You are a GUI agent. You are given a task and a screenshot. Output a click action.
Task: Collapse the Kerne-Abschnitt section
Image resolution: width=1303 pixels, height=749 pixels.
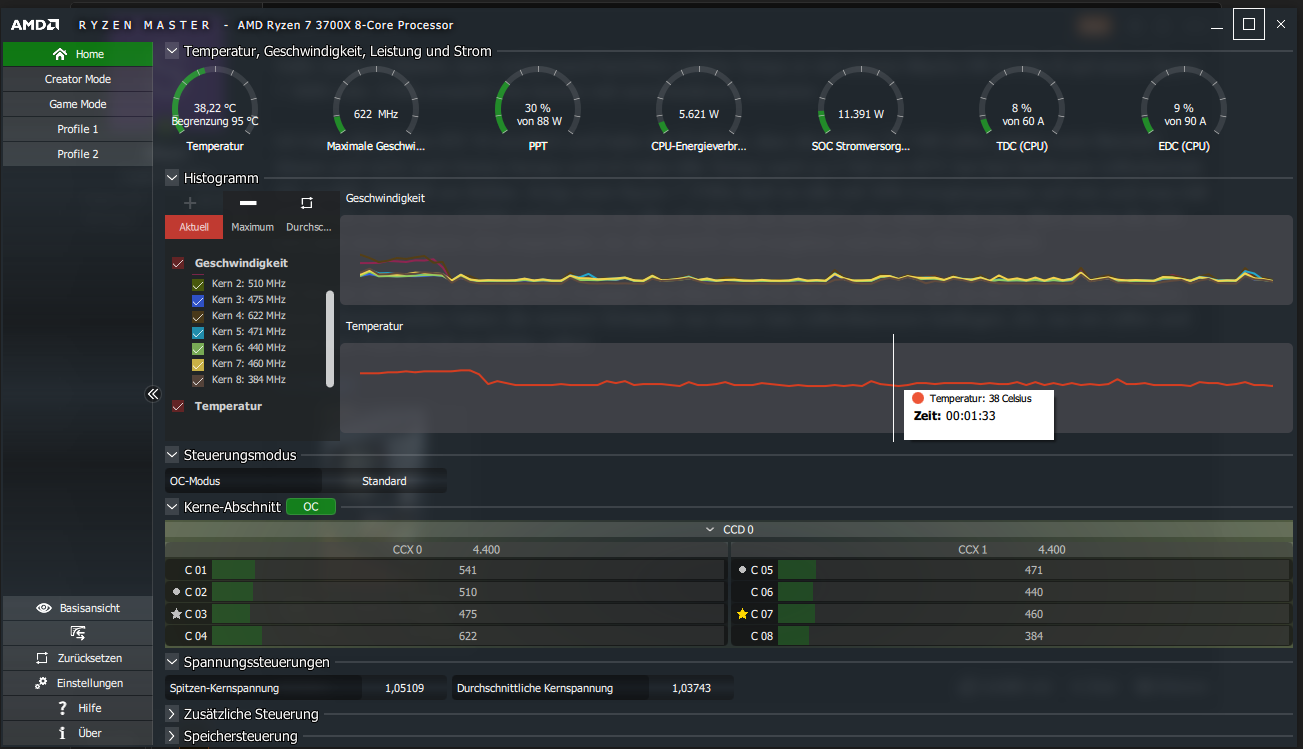pos(172,507)
